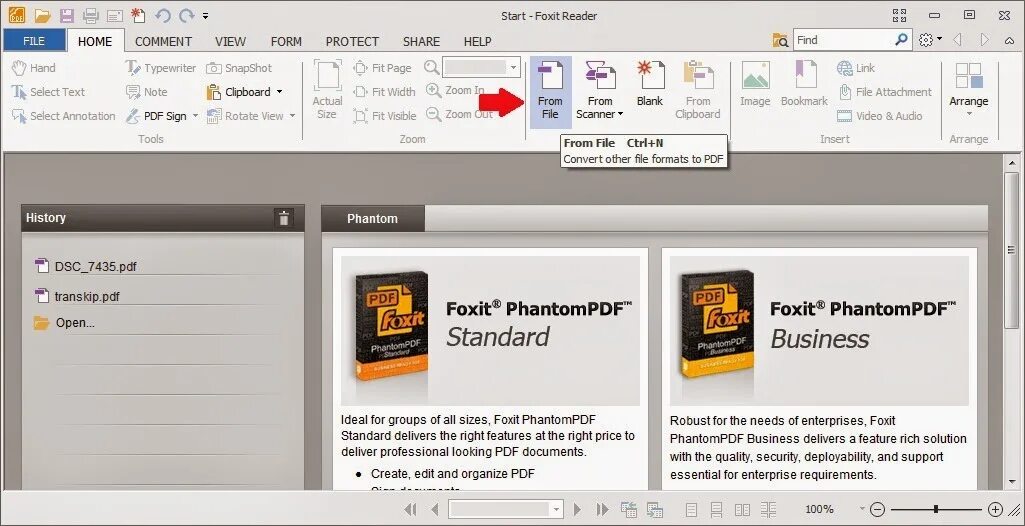Viewport: 1025px width, 526px height.
Task: Choose the Select Annotation tool
Action: click(63, 116)
